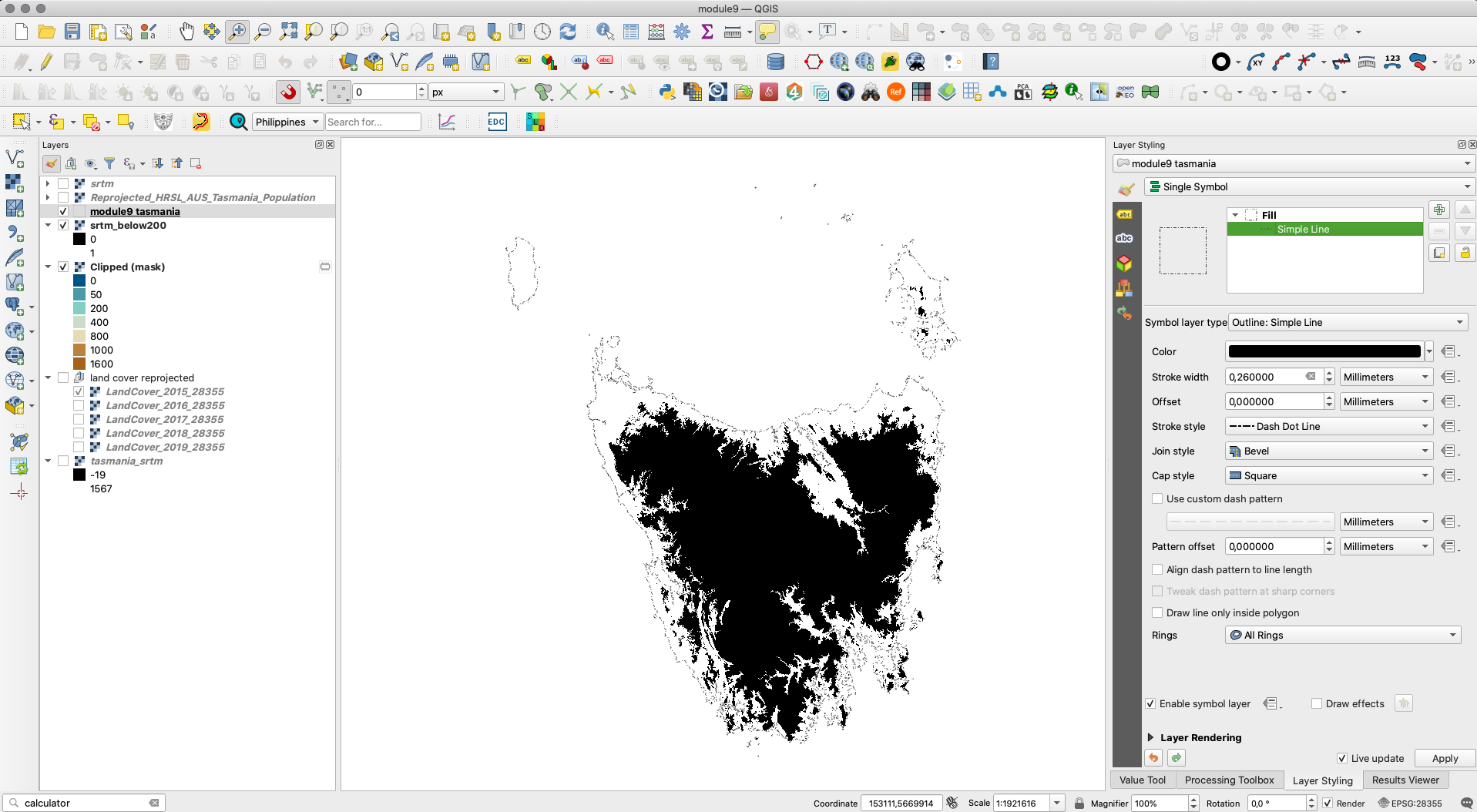Image resolution: width=1477 pixels, height=812 pixels.
Task: Open the Cap style Square dropdown
Action: [x=1329, y=475]
